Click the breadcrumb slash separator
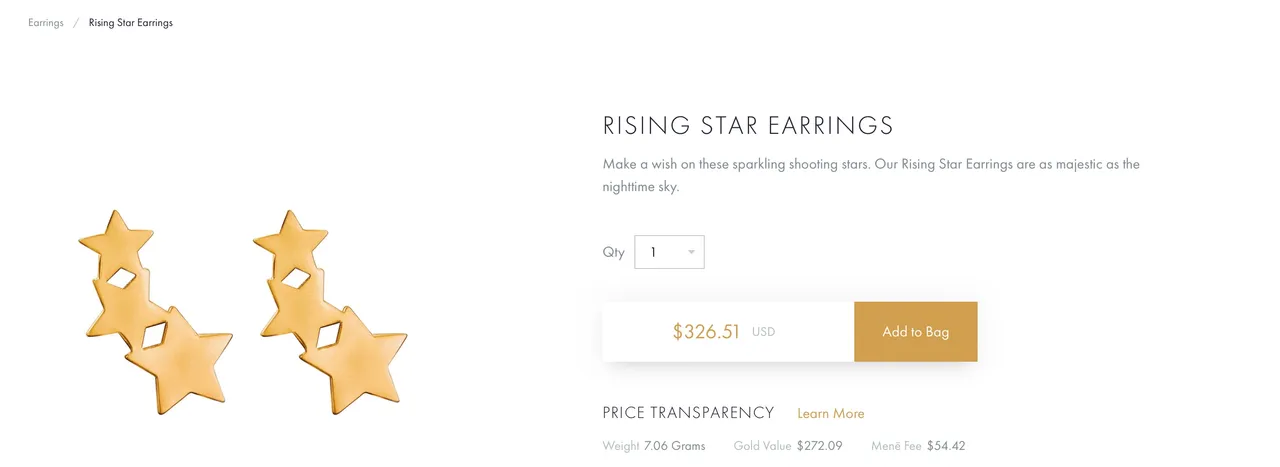1280x467 pixels. pos(76,23)
